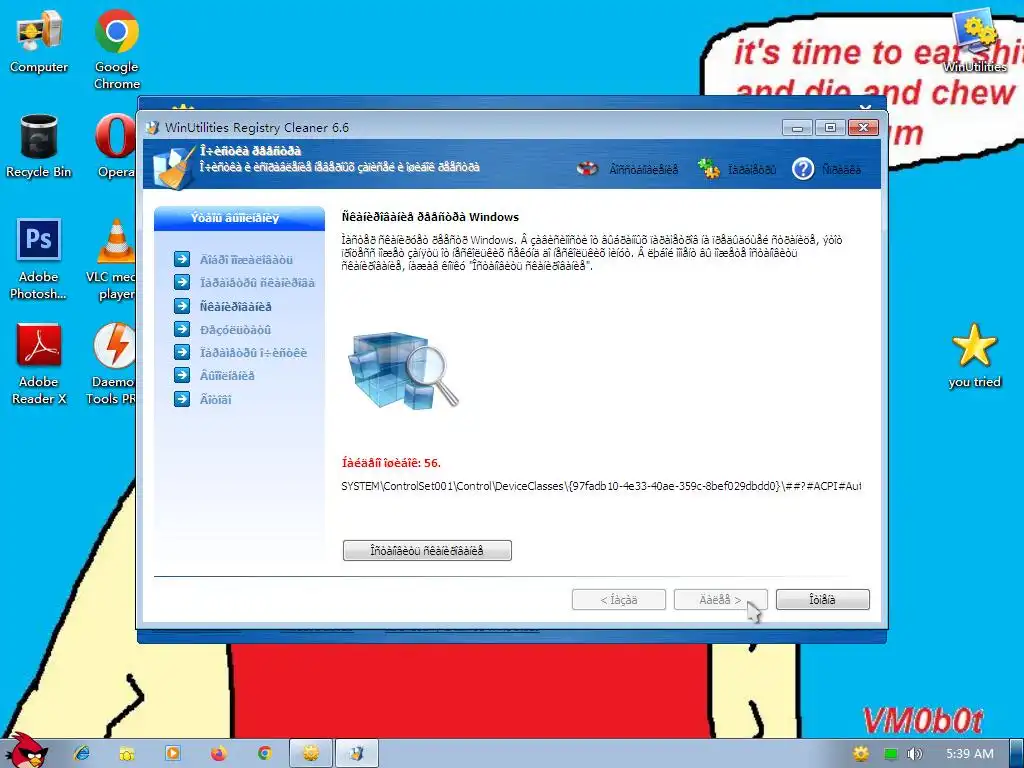Click the fifth wizard step label
1024x768 pixels.
point(253,353)
